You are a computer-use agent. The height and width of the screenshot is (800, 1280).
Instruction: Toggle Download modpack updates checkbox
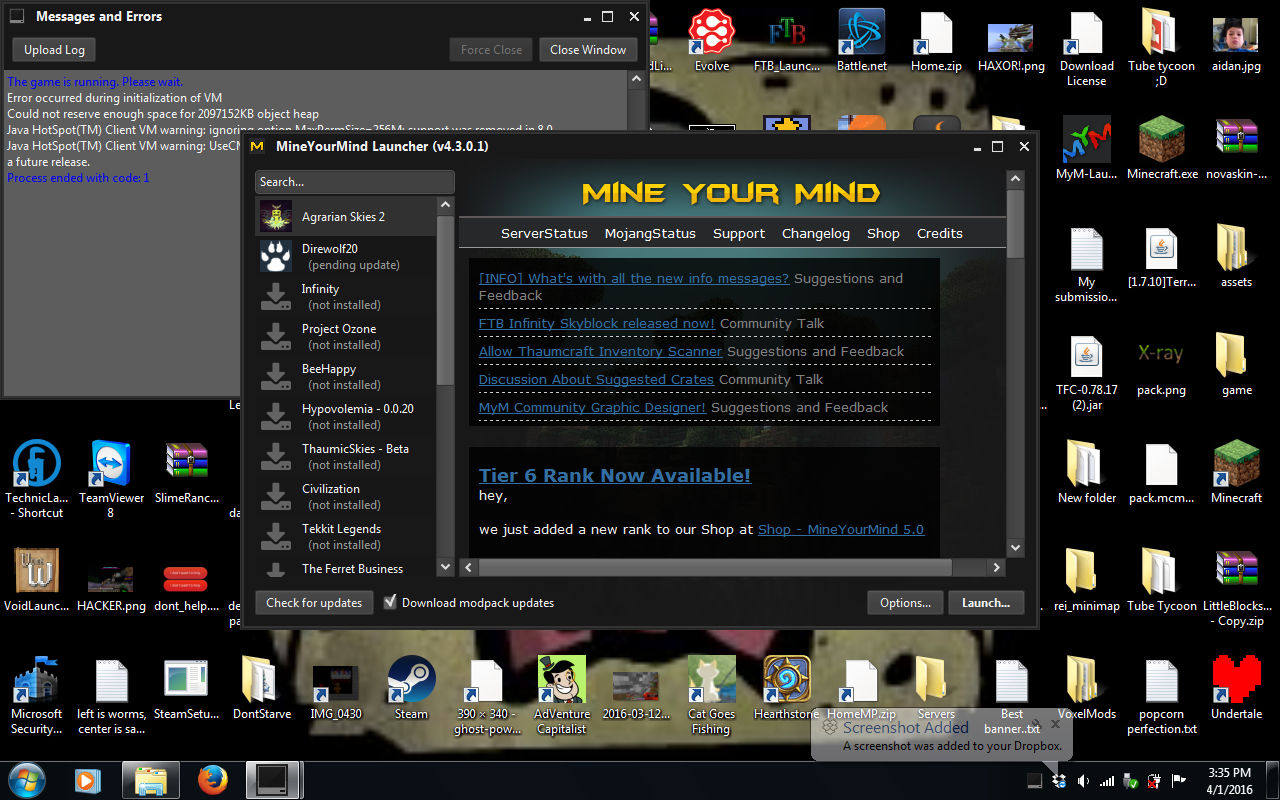coord(390,602)
